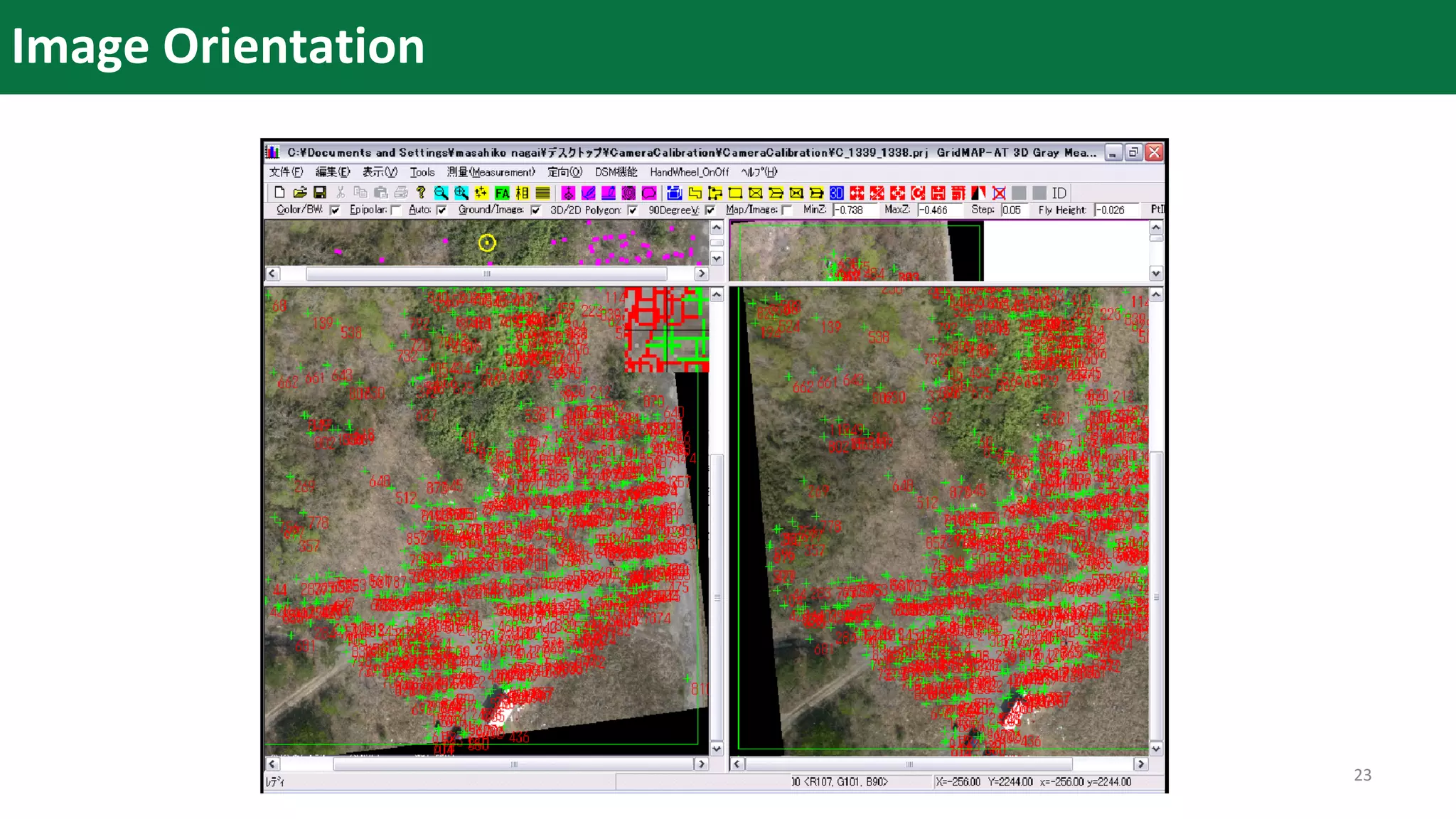Viewport: 1456px width, 819px height.
Task: Select the magenta survey point marker icon
Action: [568, 193]
